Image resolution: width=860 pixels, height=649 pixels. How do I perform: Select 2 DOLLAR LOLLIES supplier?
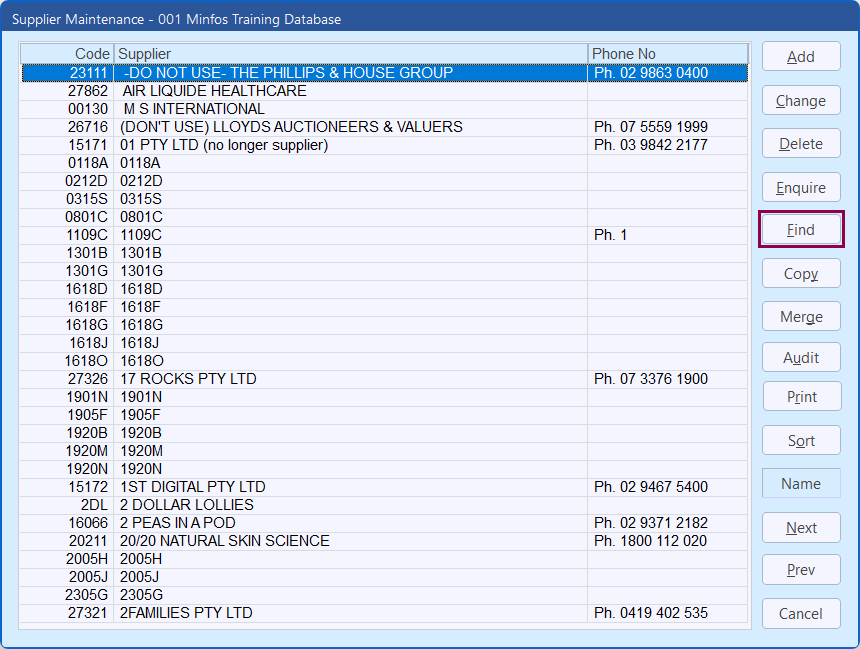point(384,505)
